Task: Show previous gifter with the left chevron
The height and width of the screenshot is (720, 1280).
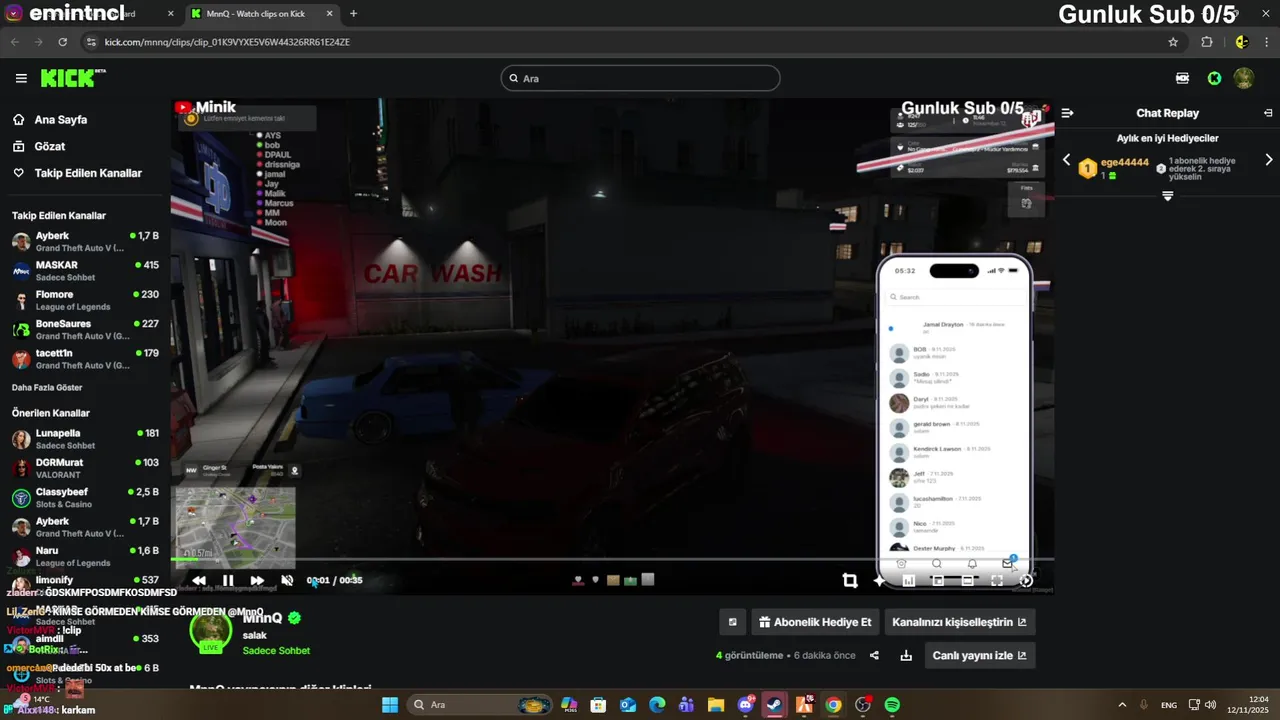Action: pyautogui.click(x=1066, y=160)
